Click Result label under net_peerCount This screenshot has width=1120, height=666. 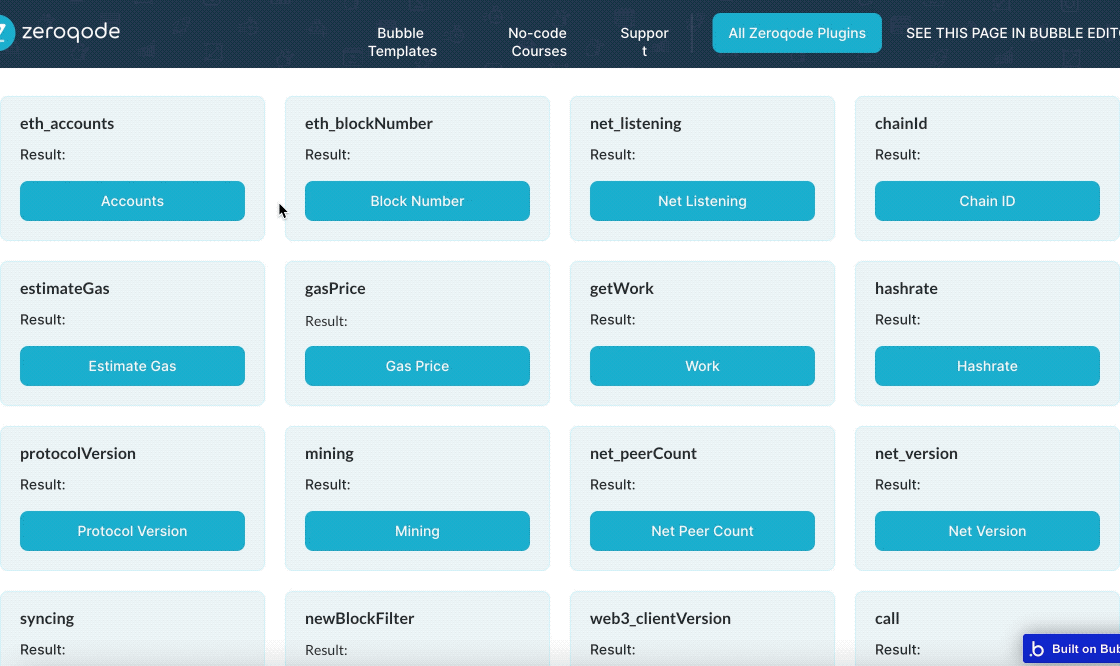coord(613,484)
